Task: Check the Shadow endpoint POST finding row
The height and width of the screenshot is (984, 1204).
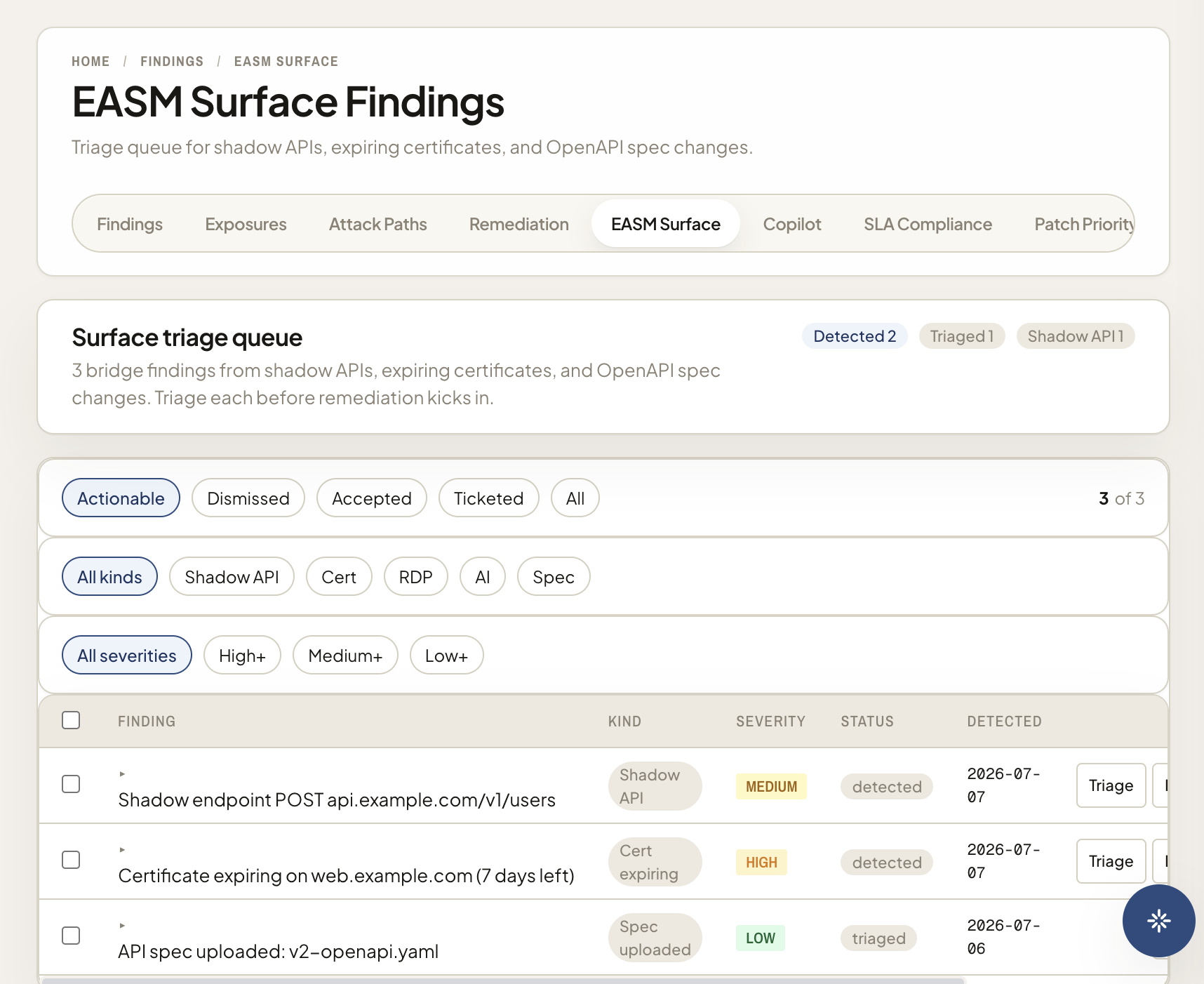Action: [71, 784]
